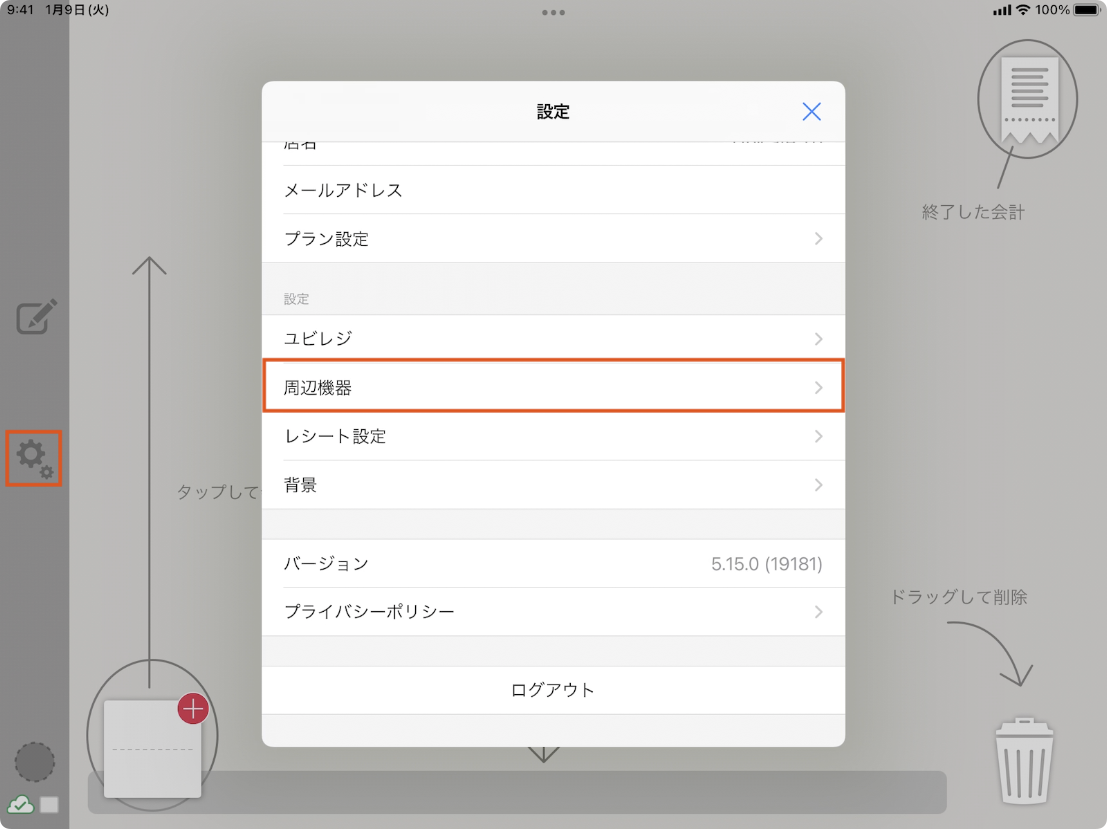The width and height of the screenshot is (1107, 829).
Task: Tap the red plus new-check button
Action: tap(193, 709)
